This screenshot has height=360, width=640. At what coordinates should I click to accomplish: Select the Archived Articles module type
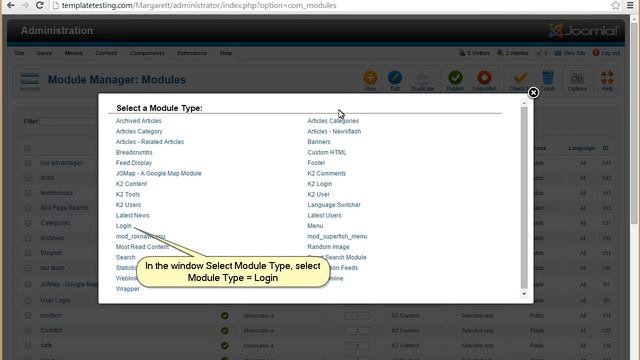138,121
